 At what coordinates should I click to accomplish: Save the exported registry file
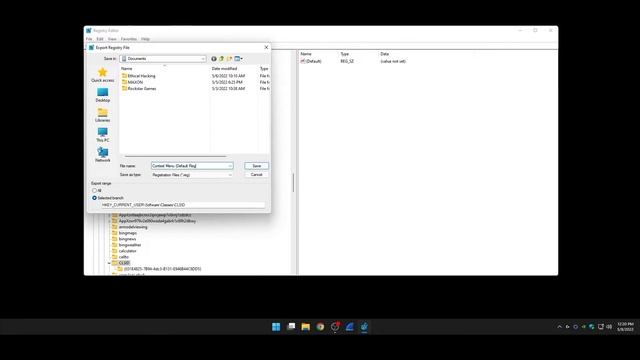(x=256, y=166)
